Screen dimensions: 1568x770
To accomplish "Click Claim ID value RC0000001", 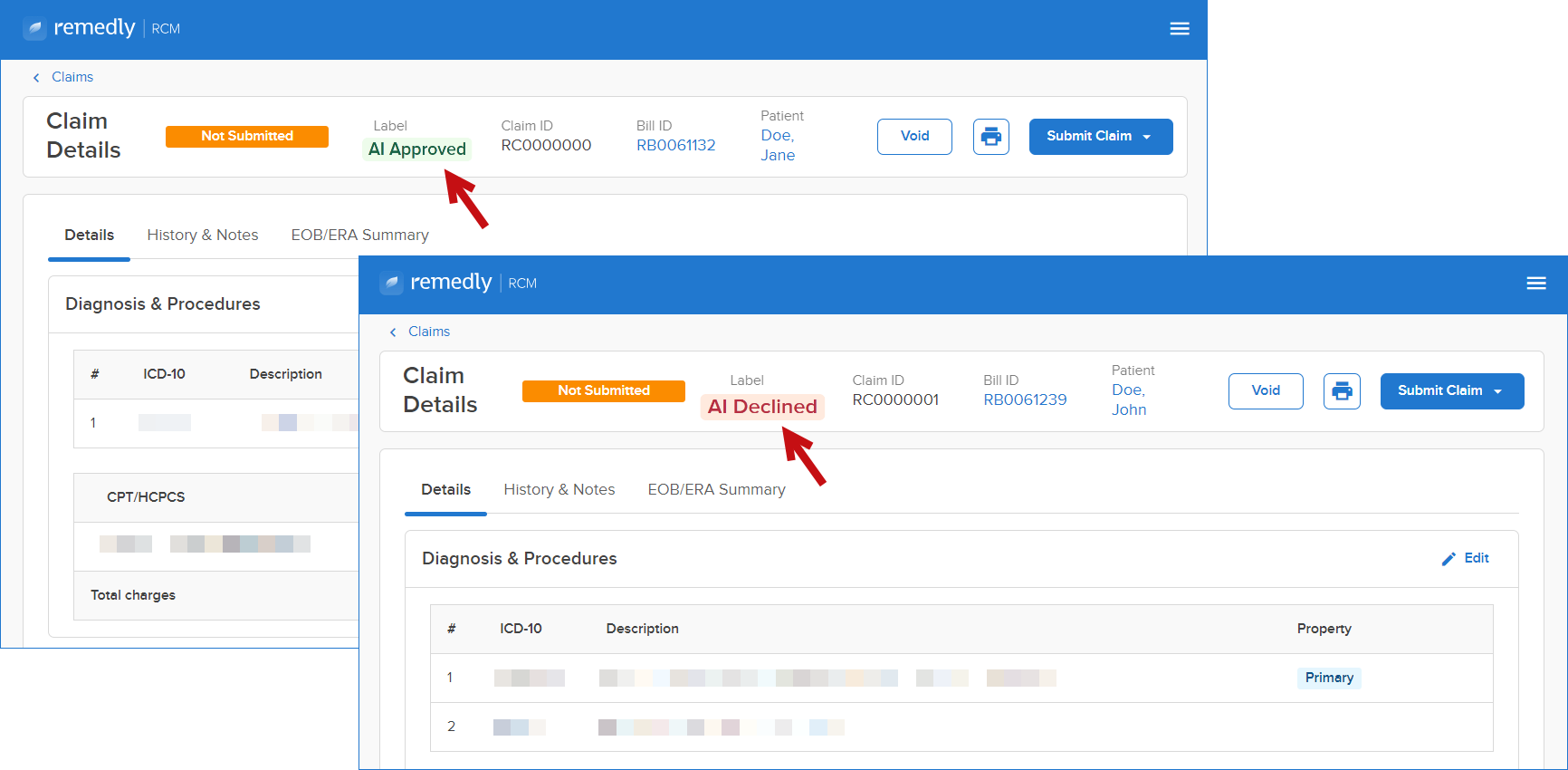I will click(x=895, y=399).
